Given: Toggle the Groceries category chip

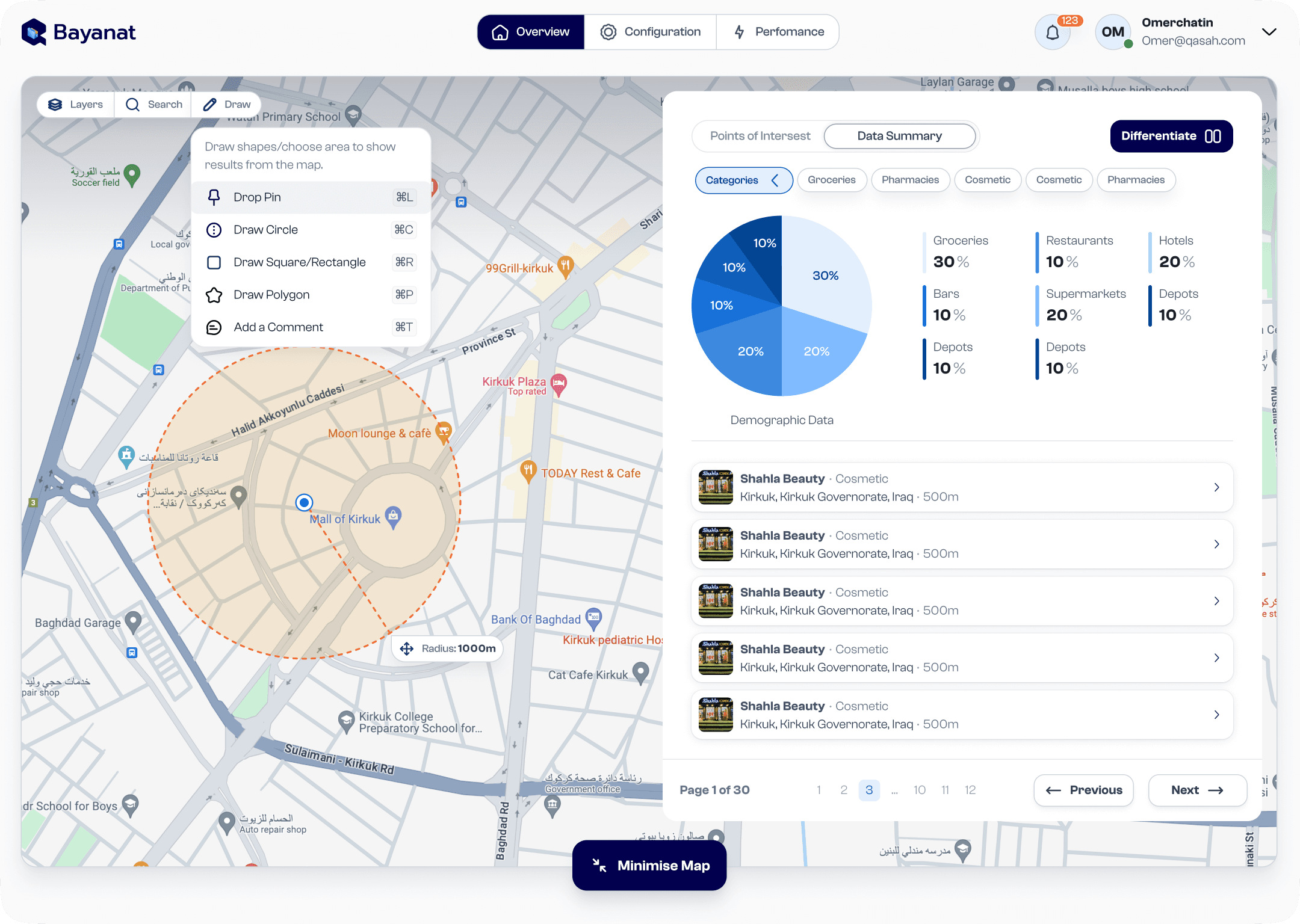Looking at the screenshot, I should (831, 180).
